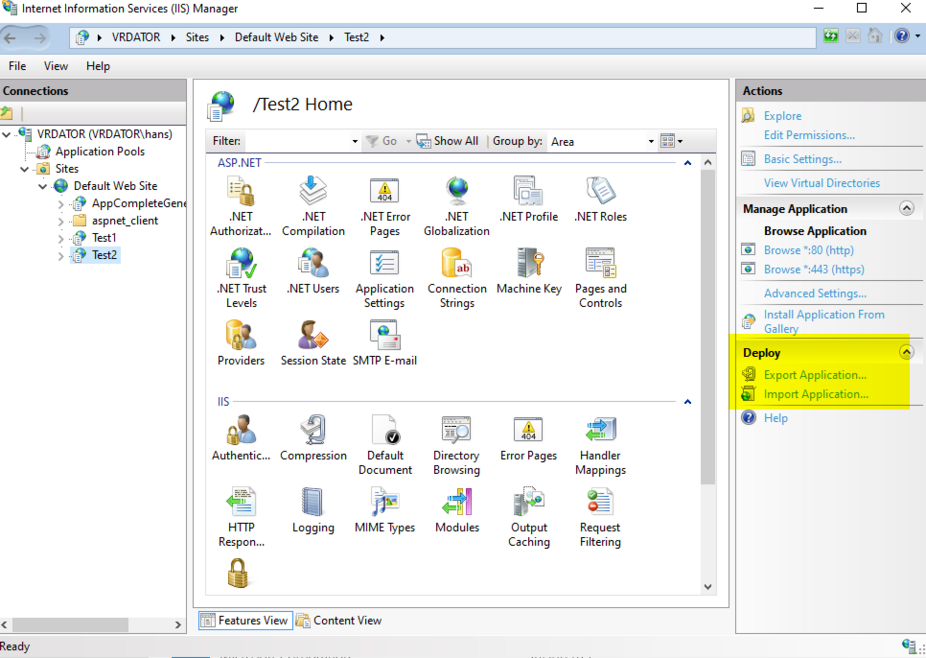
Task: Open Advanced Settings link
Action: (815, 294)
